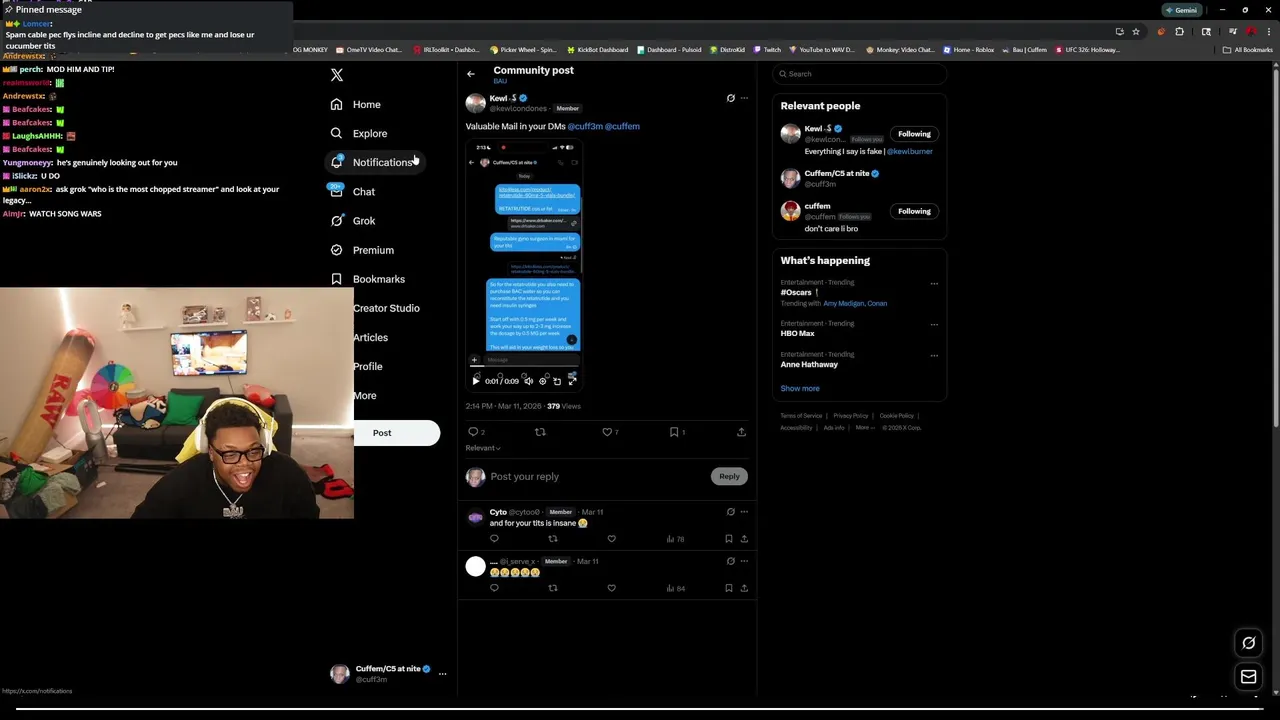Open options for the HBO Max trend
This screenshot has height=720, width=1280.
pyautogui.click(x=934, y=325)
